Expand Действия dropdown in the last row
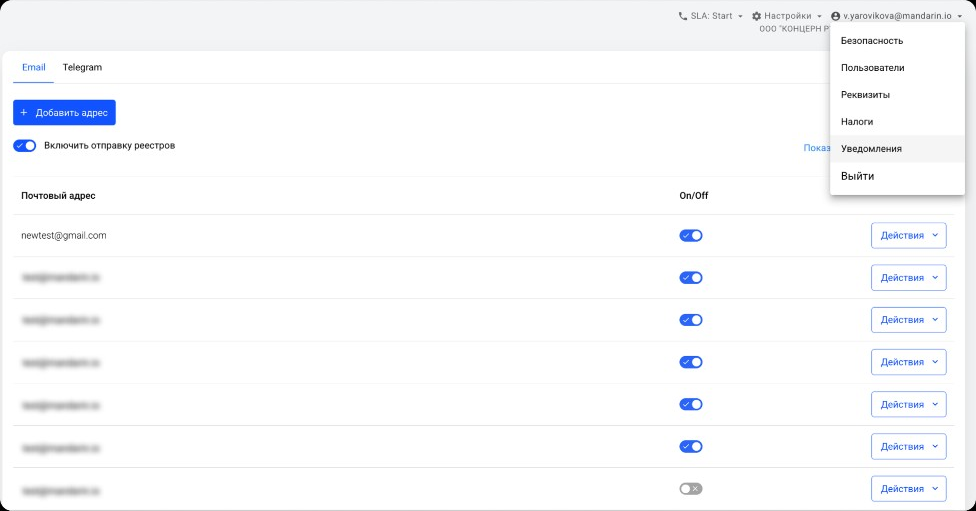The height and width of the screenshot is (511, 976). click(908, 489)
